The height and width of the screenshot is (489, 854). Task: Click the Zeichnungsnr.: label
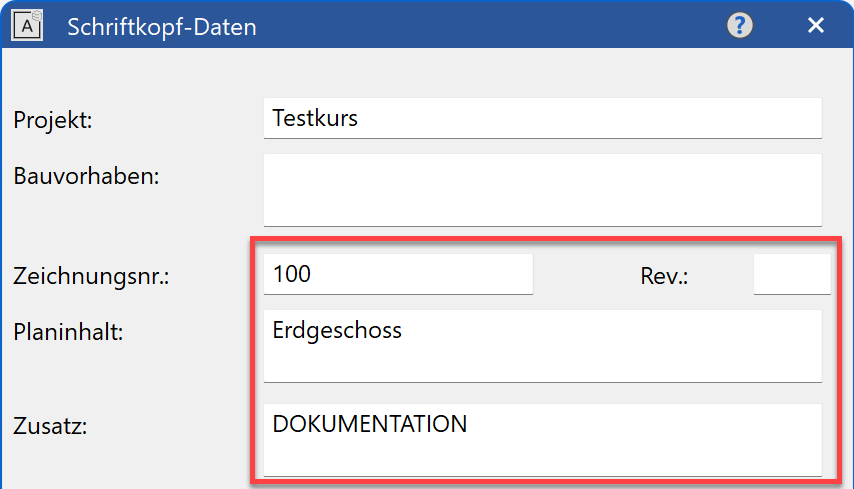91,276
